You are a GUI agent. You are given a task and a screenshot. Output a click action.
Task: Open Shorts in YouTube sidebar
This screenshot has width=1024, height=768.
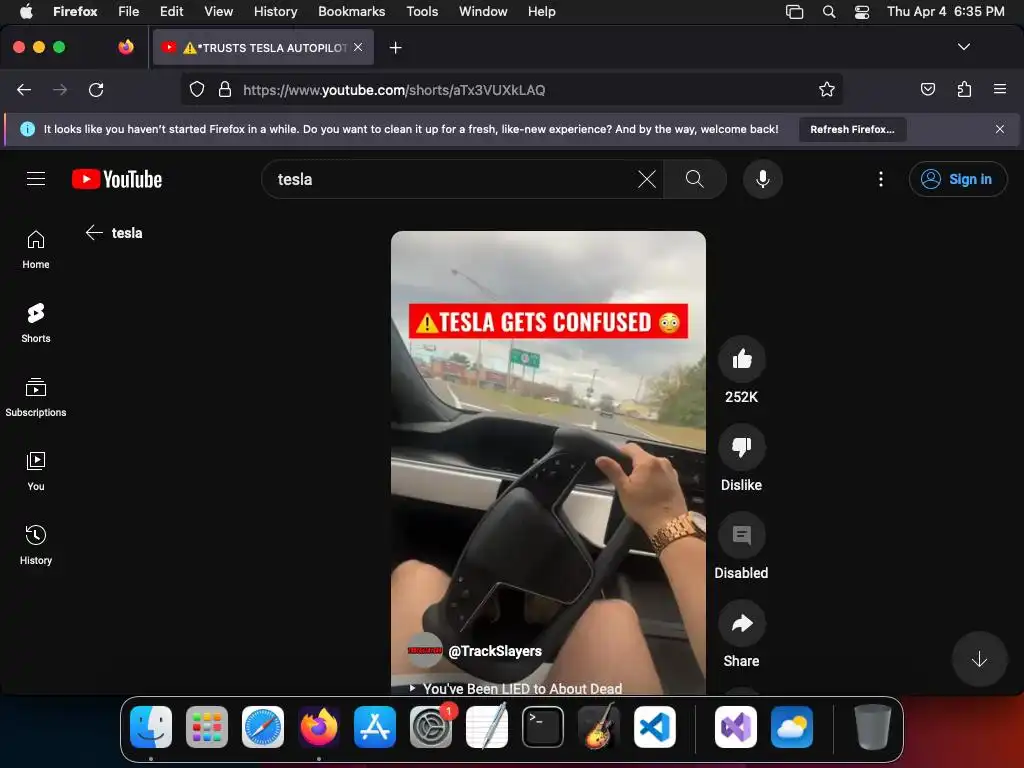coord(36,323)
